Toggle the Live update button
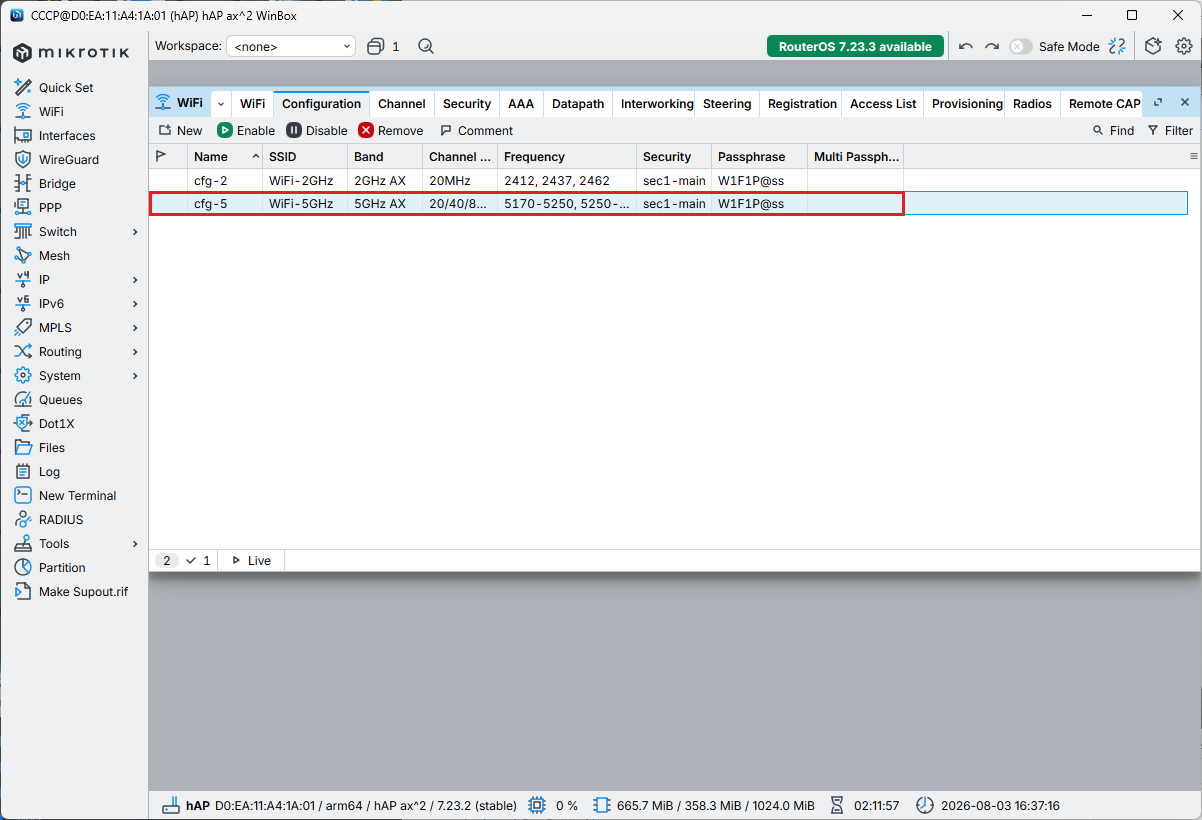1202x820 pixels. coord(251,560)
